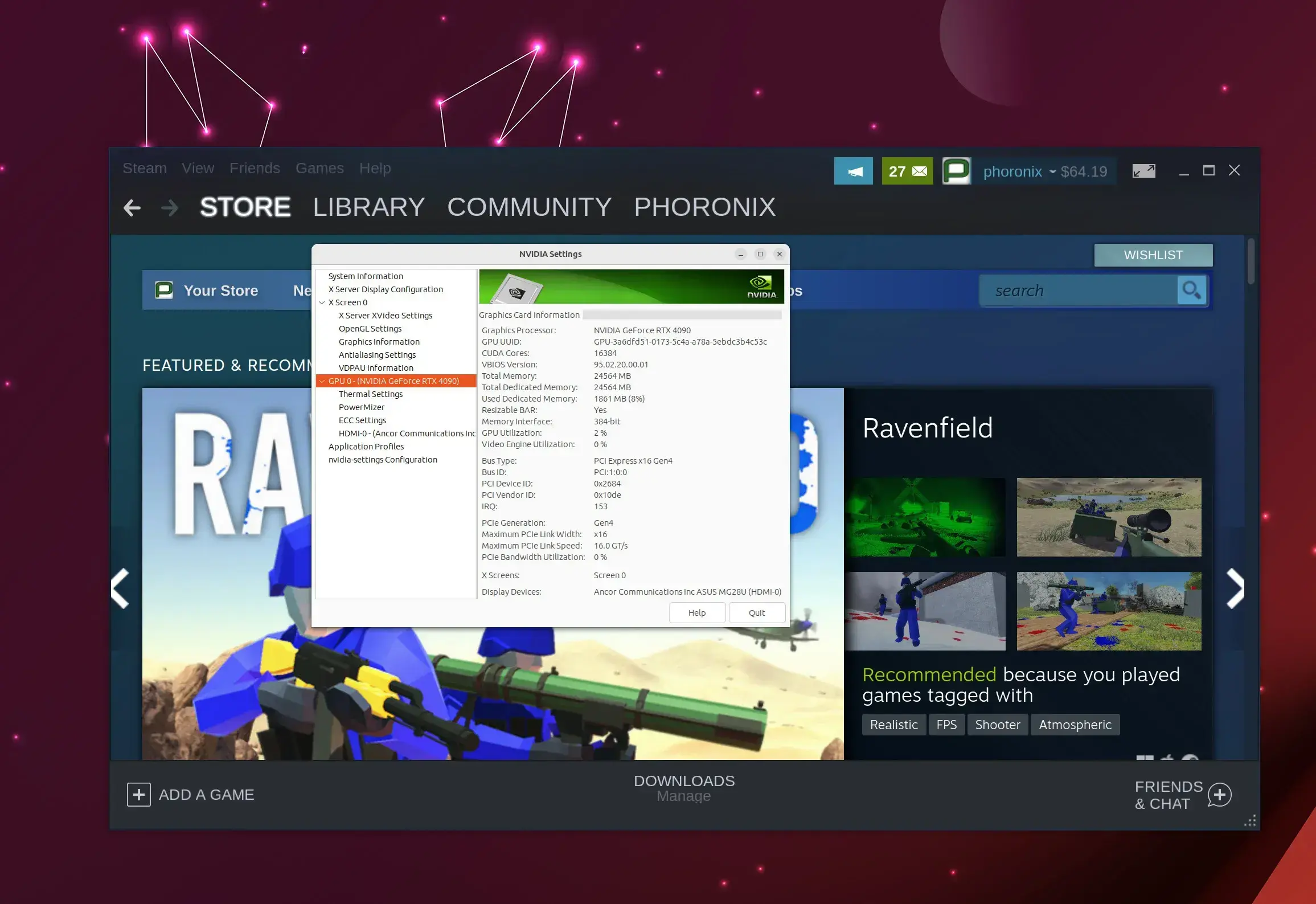Click the back navigation arrow in Steam
The height and width of the screenshot is (904, 1316).
[131, 208]
